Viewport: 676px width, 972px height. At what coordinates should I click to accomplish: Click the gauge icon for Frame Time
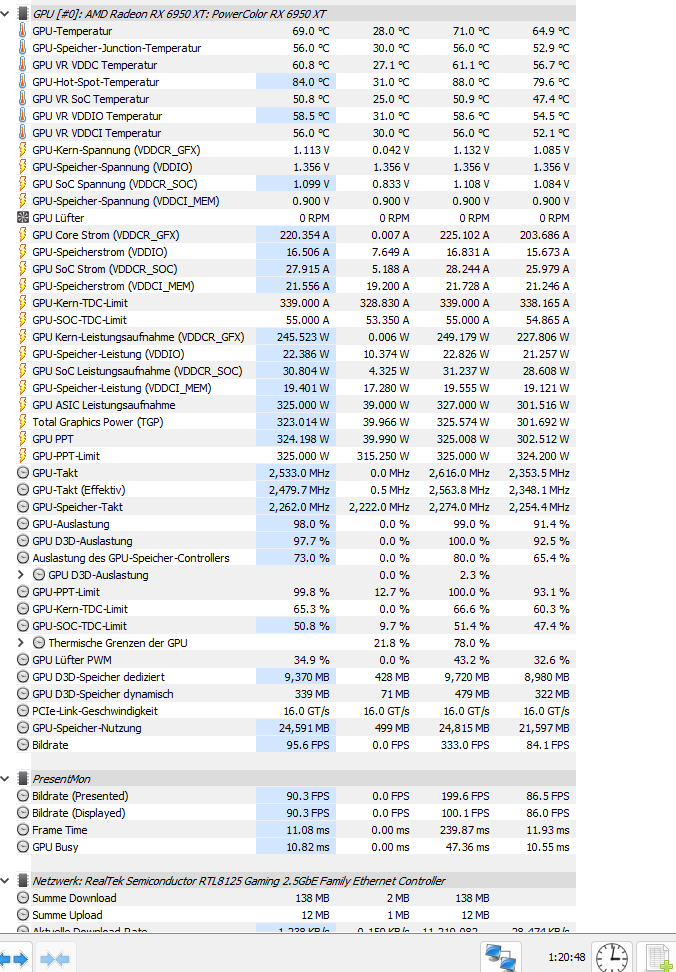point(22,830)
